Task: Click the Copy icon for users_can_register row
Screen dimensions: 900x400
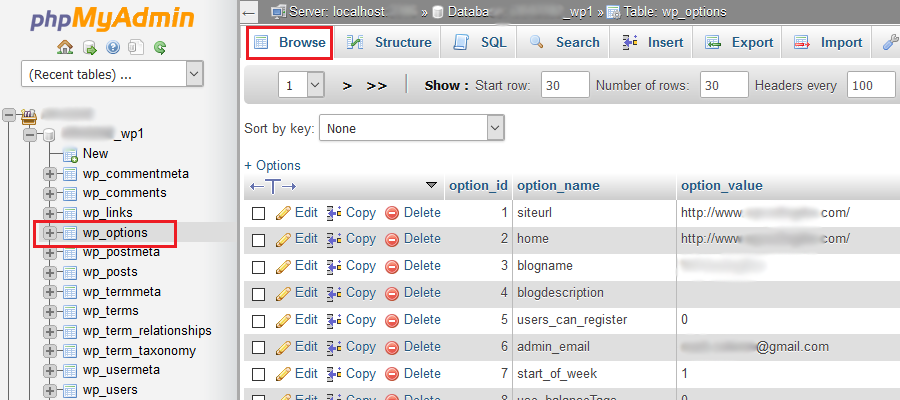Action: pyautogui.click(x=334, y=320)
